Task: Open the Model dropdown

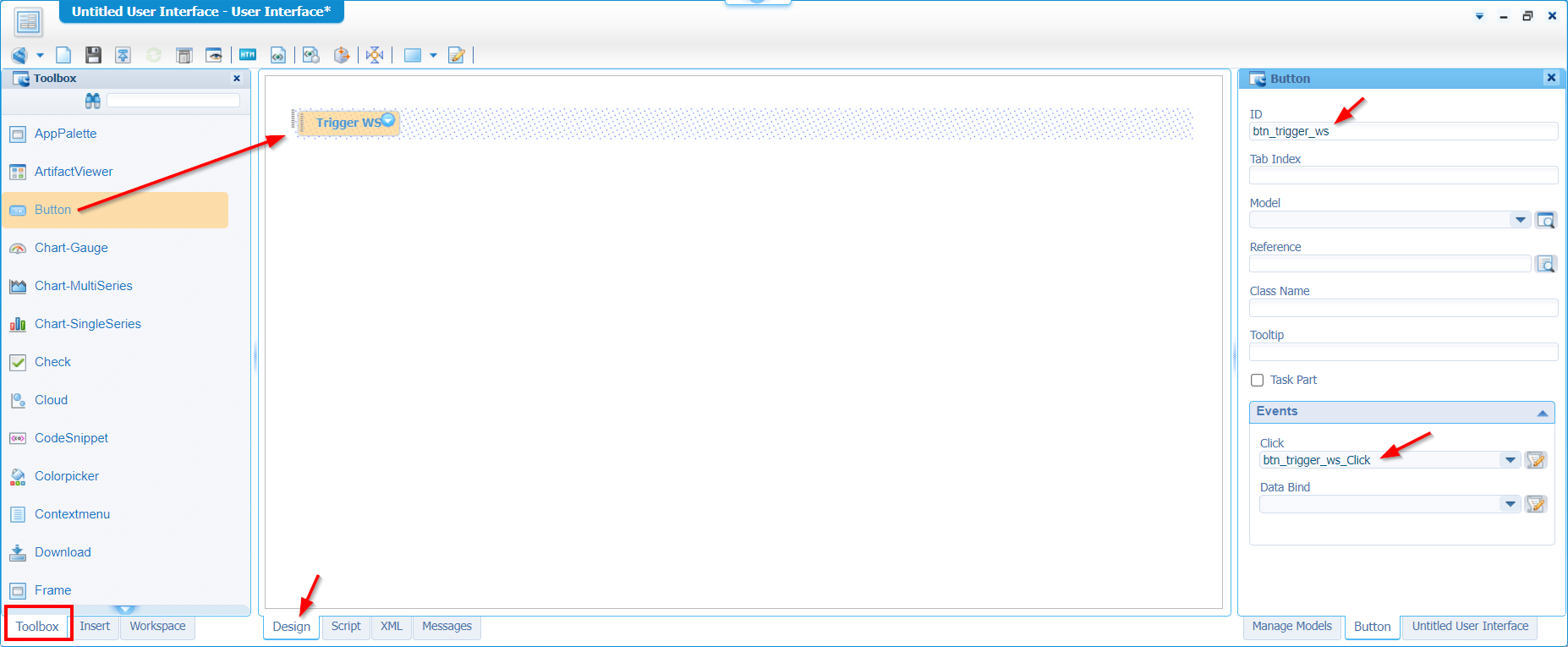Action: coord(1520,220)
